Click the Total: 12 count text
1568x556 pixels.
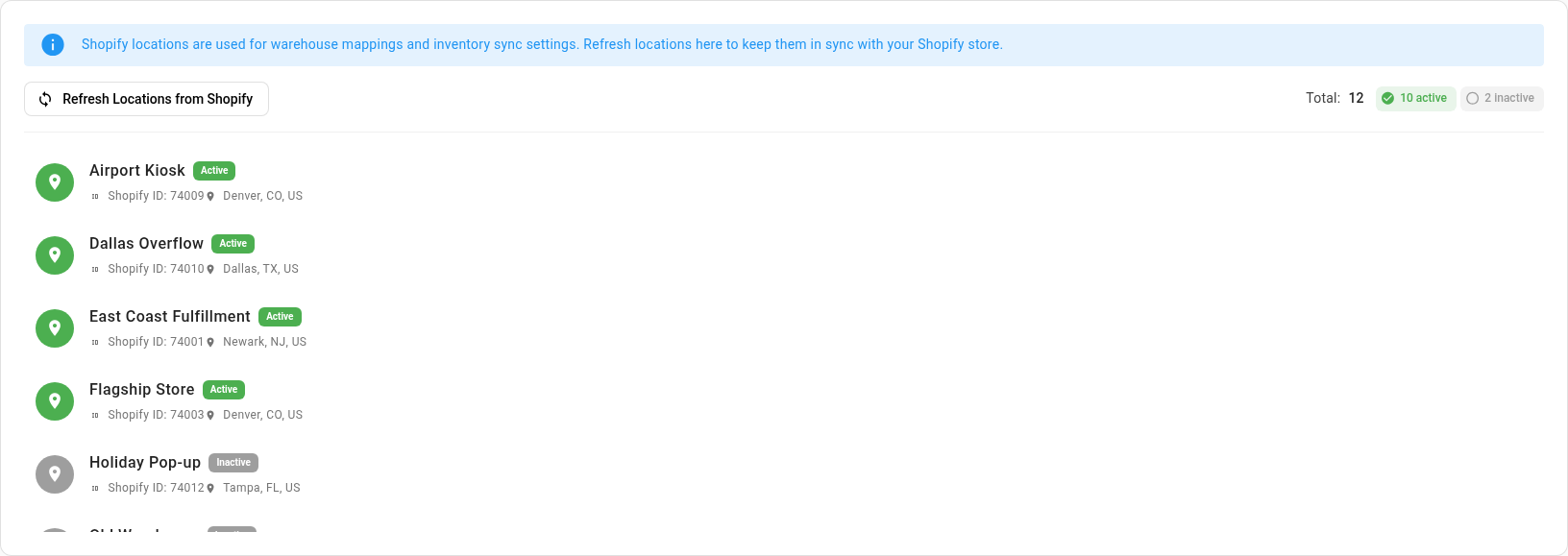[1335, 98]
